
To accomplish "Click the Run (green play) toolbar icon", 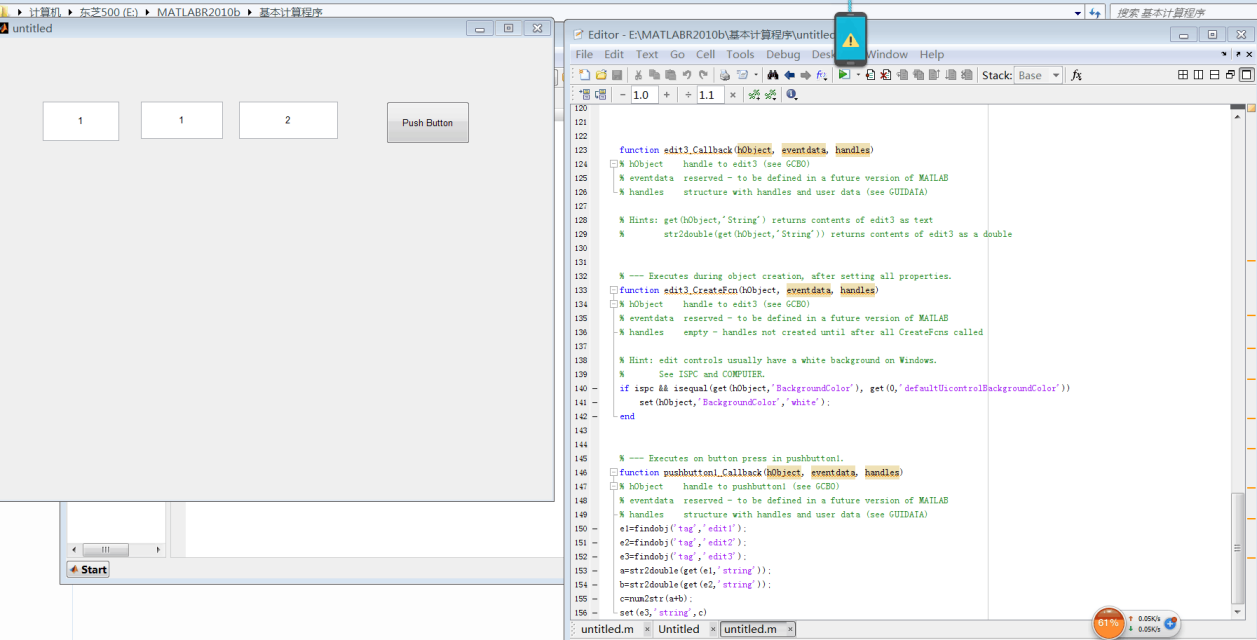I will [x=844, y=75].
